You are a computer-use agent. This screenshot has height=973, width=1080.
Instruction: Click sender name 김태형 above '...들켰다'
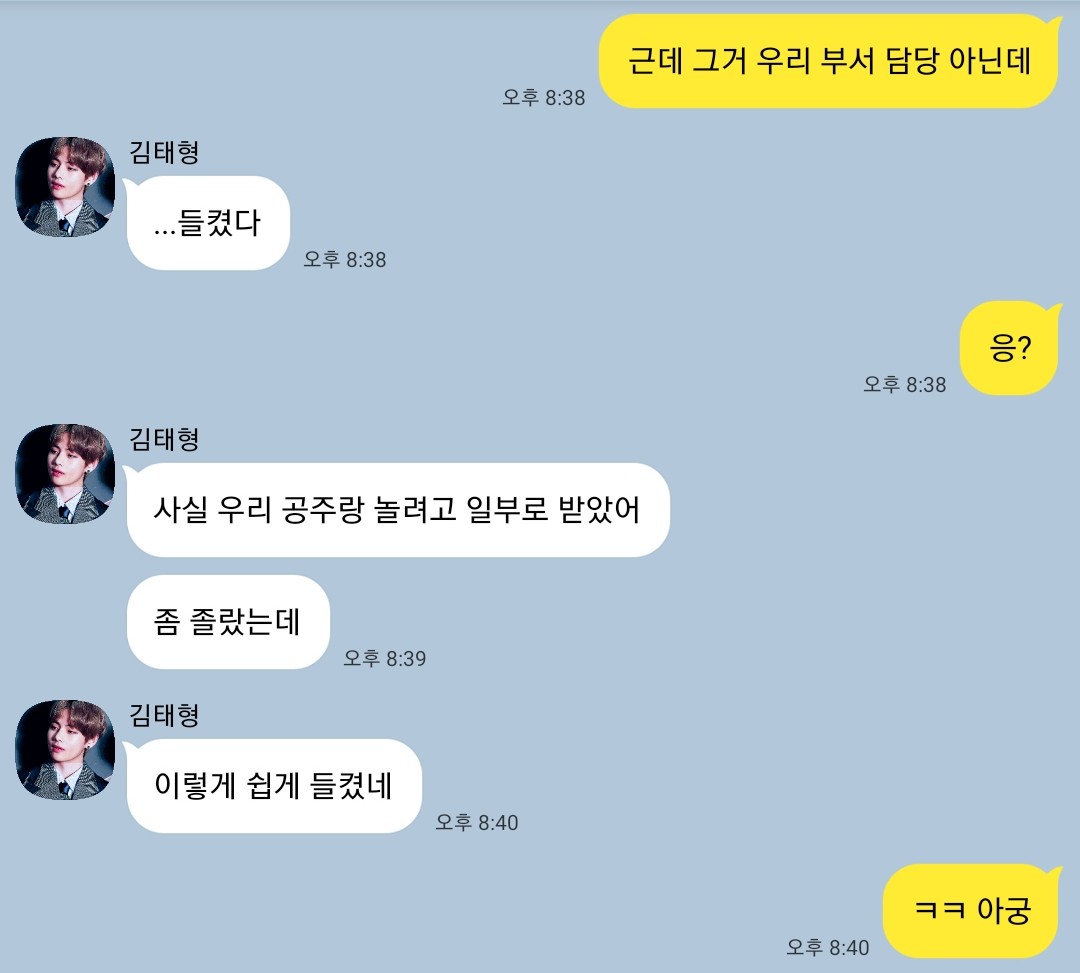tap(165, 152)
